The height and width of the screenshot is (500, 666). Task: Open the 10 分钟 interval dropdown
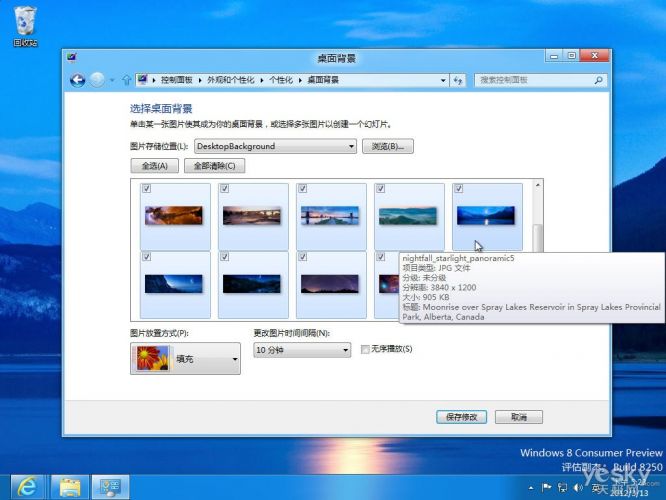302,350
